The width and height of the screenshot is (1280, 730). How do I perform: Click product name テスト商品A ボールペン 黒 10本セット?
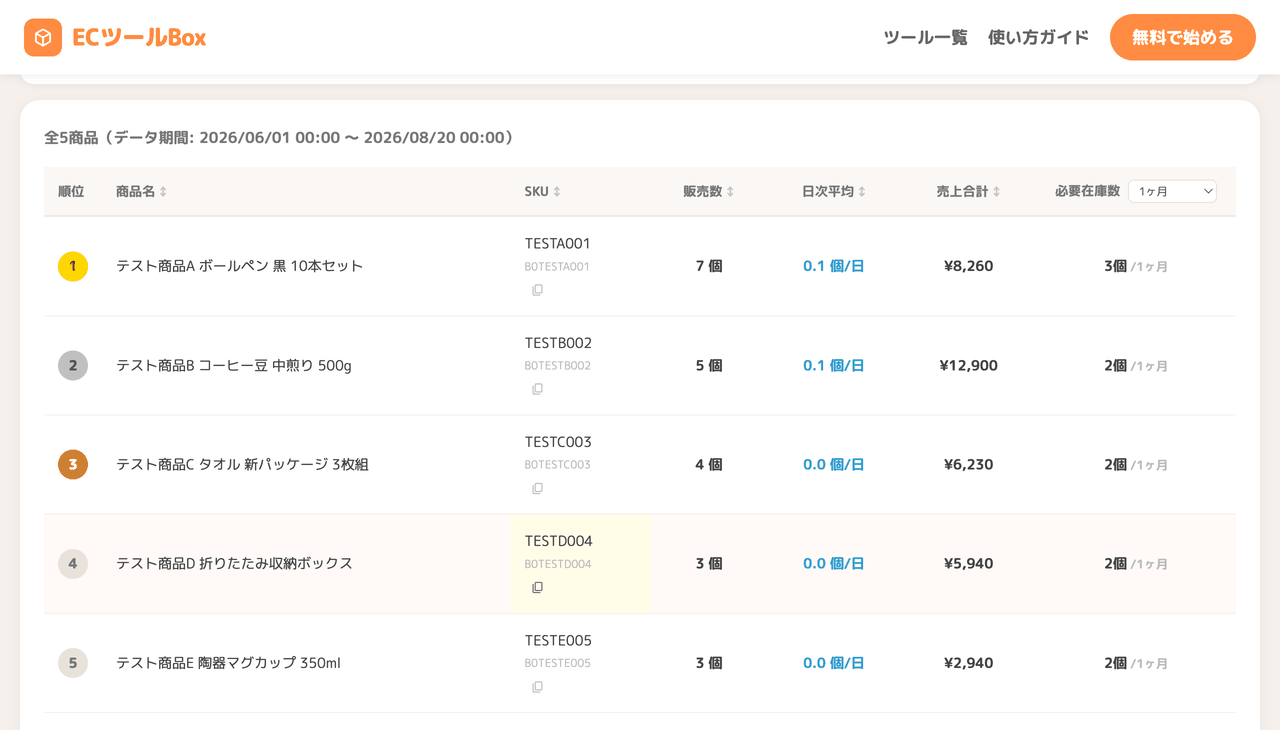point(239,266)
